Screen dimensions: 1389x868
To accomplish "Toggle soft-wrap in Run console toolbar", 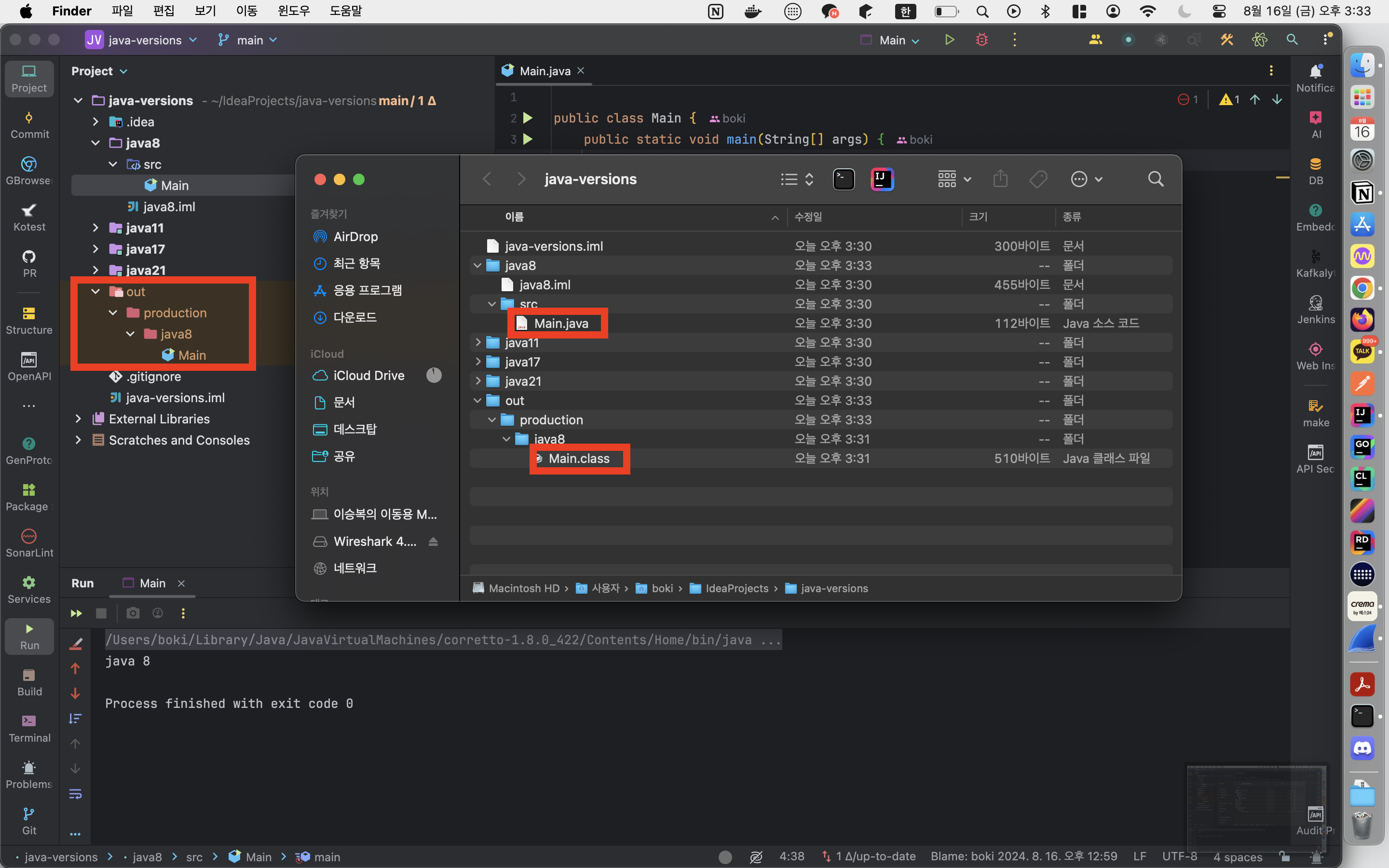I will 75,794.
